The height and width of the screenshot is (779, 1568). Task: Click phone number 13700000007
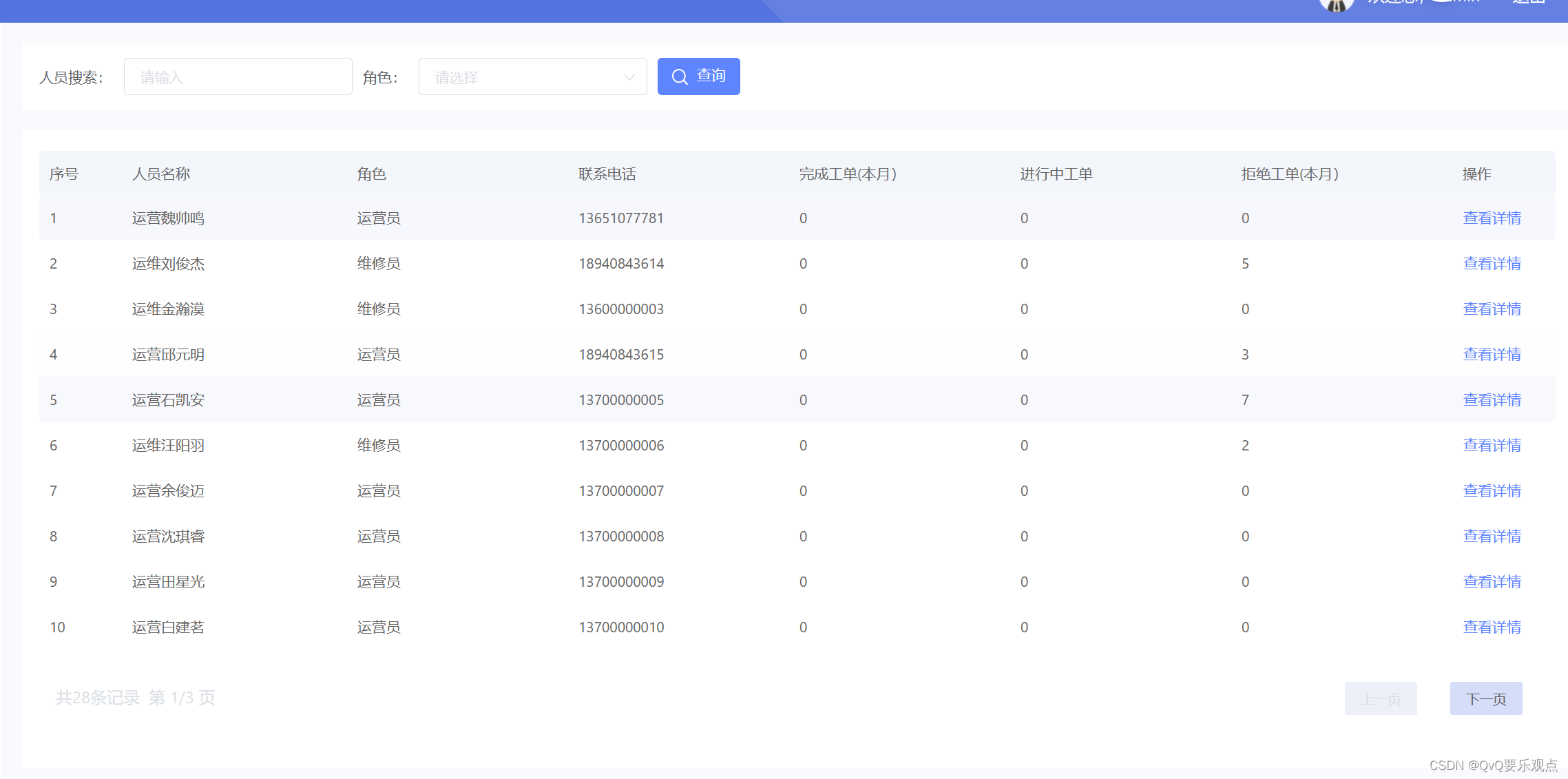point(621,491)
